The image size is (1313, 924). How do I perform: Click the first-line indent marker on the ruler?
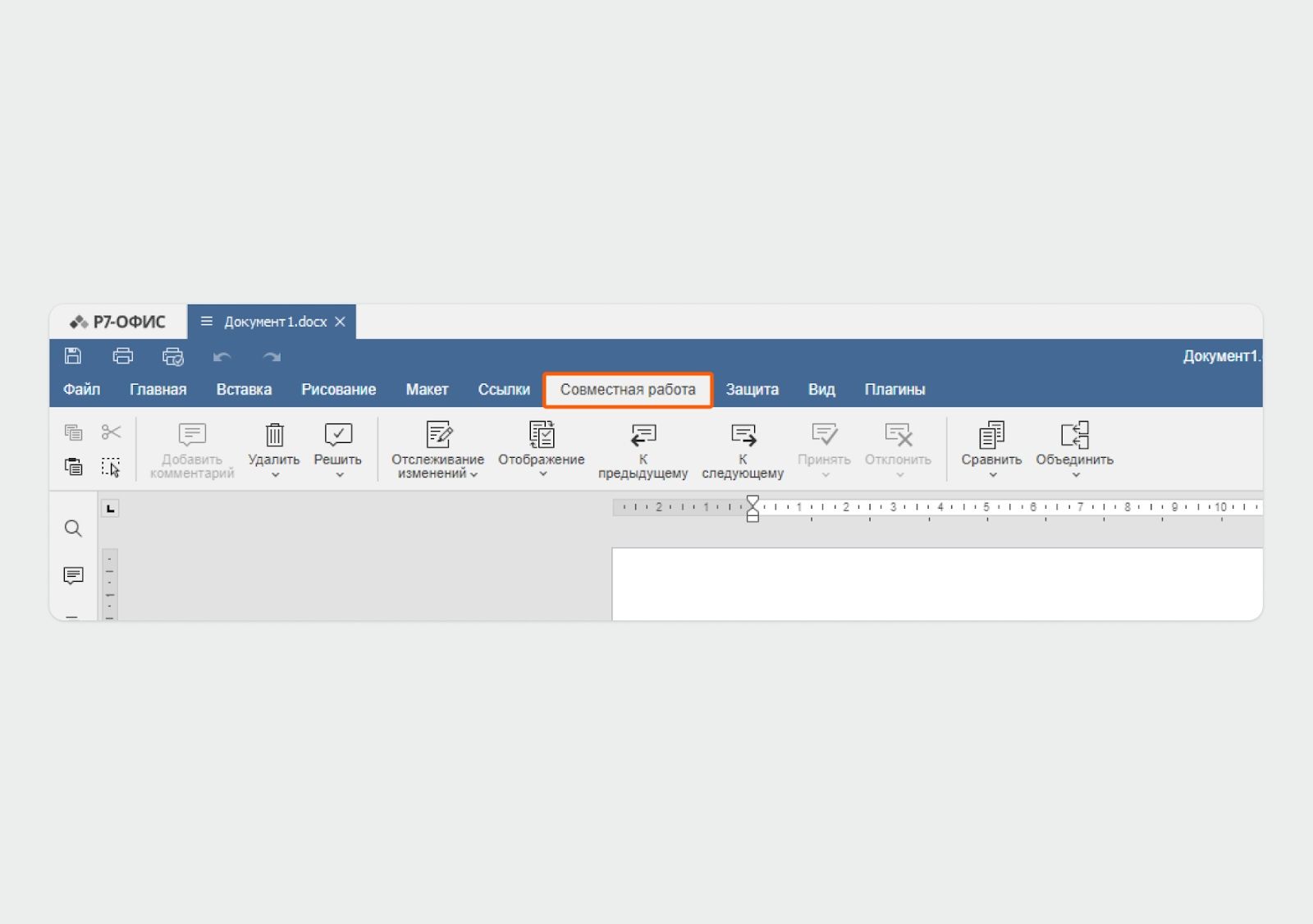pyautogui.click(x=753, y=501)
